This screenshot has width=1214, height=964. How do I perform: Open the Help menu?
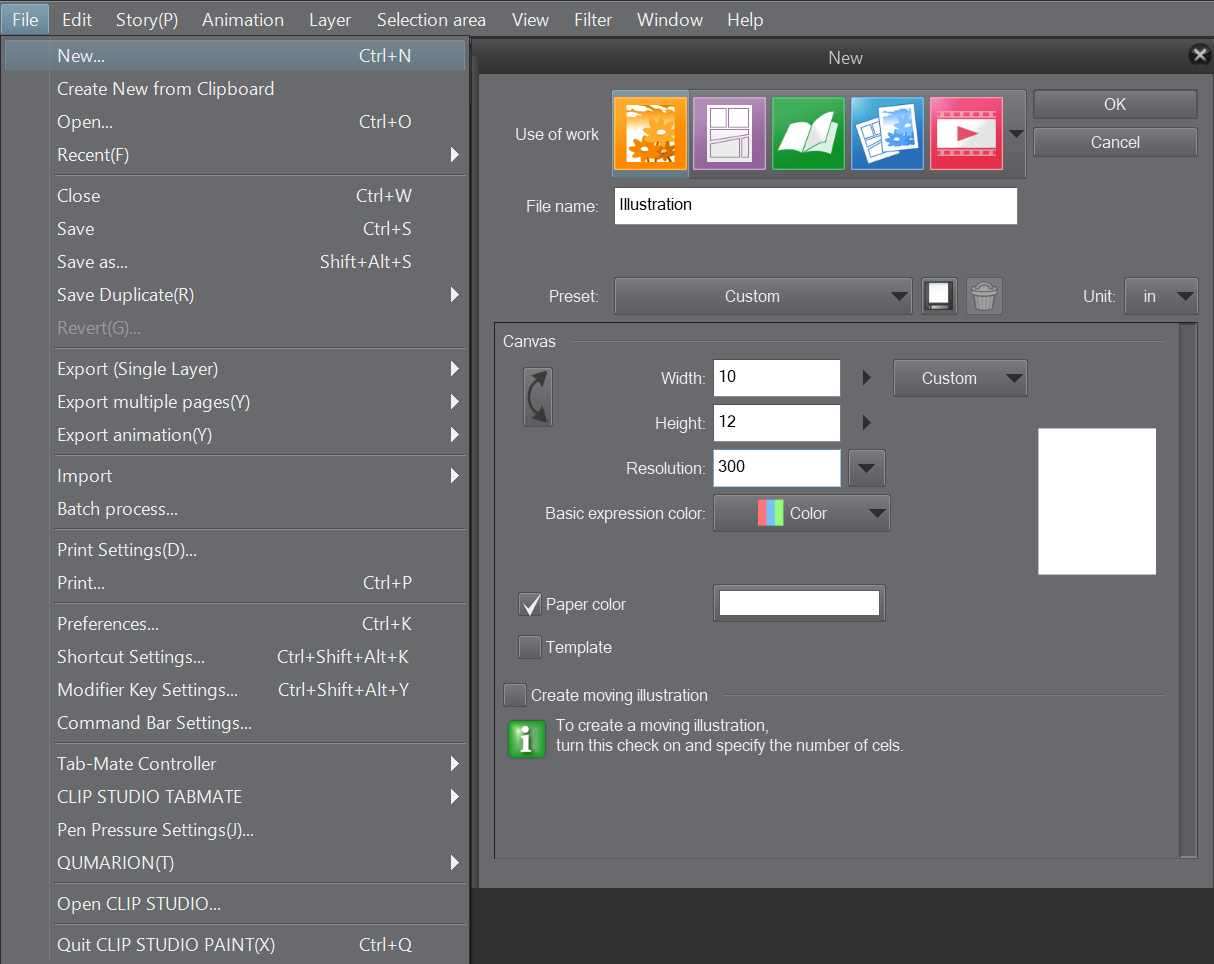point(745,19)
